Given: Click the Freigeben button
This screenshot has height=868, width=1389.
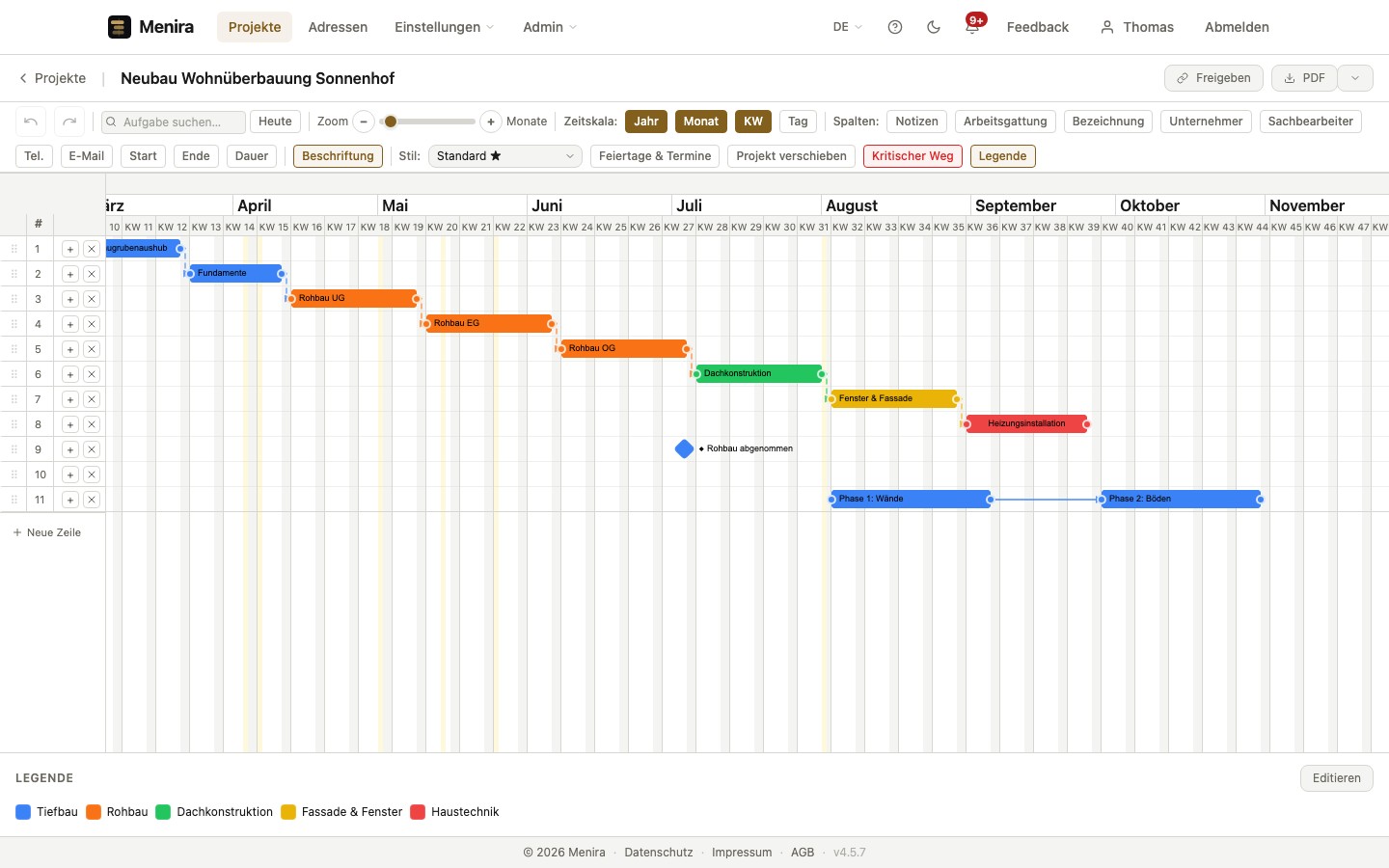Looking at the screenshot, I should point(1213,78).
